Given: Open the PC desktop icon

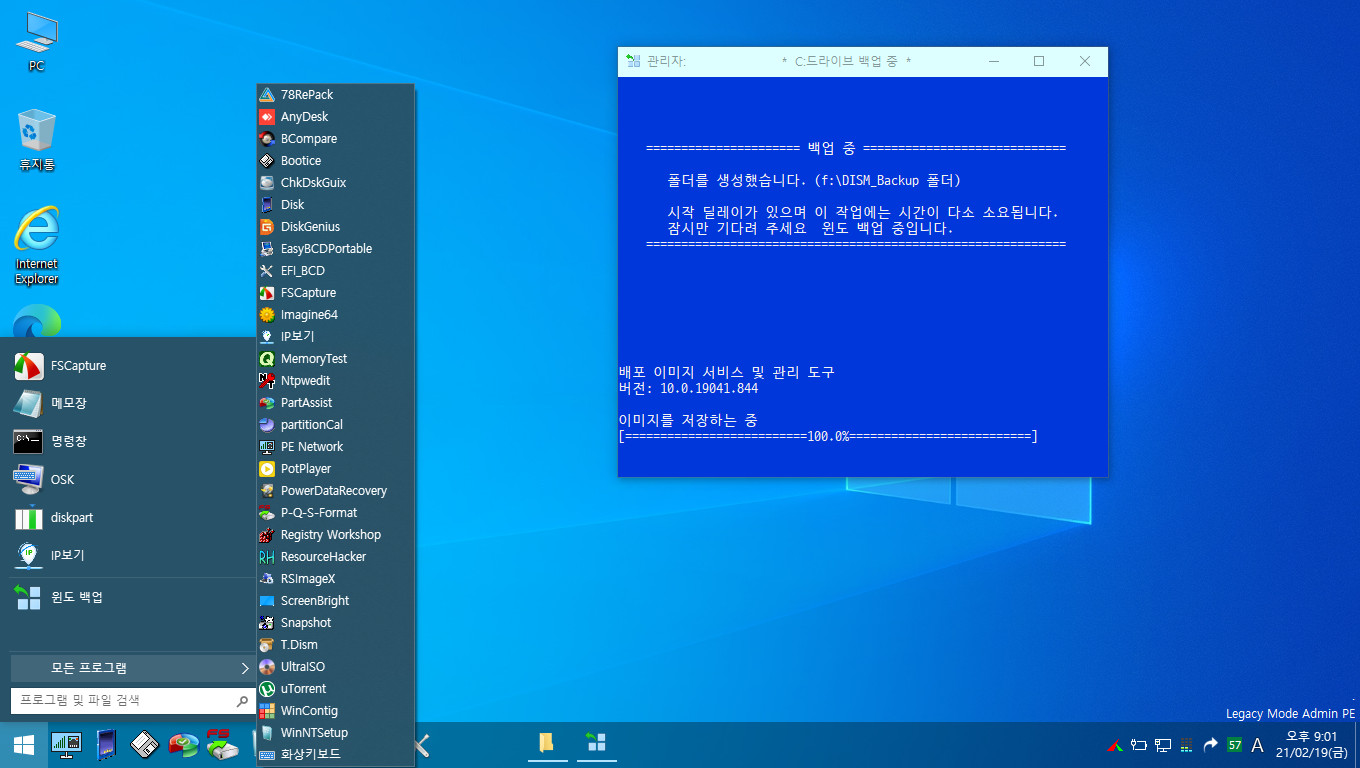Looking at the screenshot, I should pos(36,43).
